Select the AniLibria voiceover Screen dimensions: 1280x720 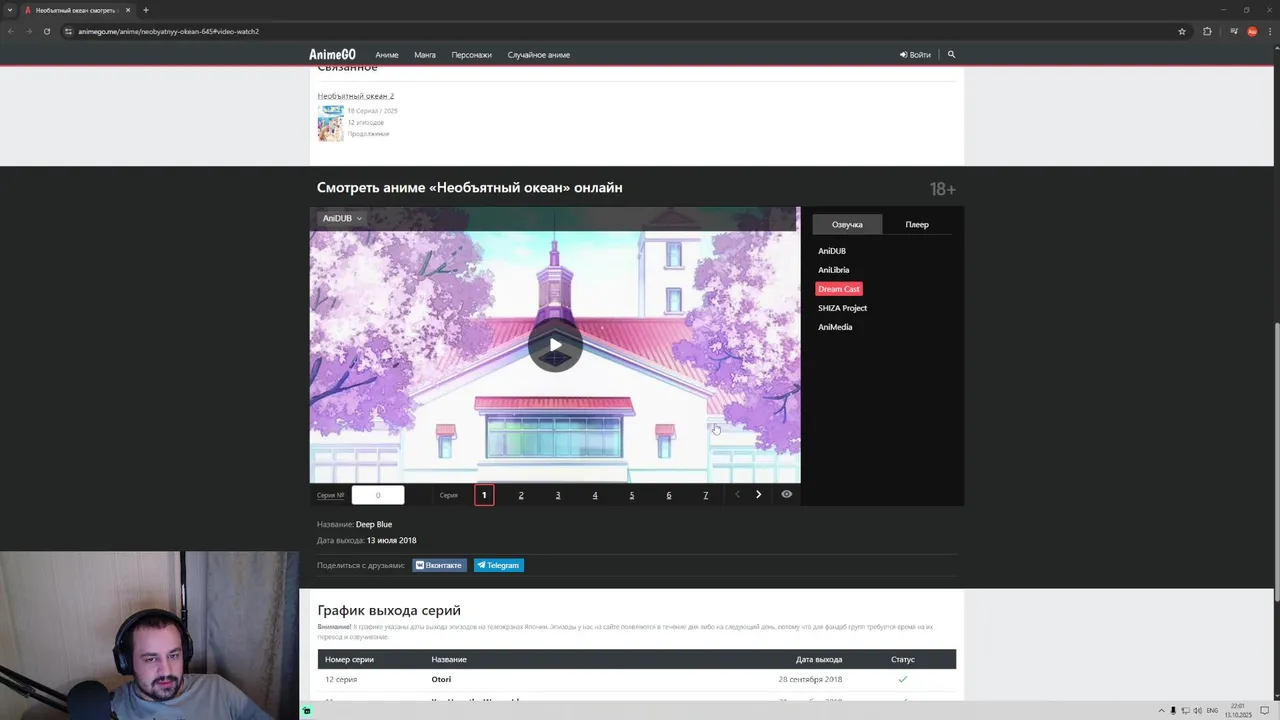tap(834, 270)
